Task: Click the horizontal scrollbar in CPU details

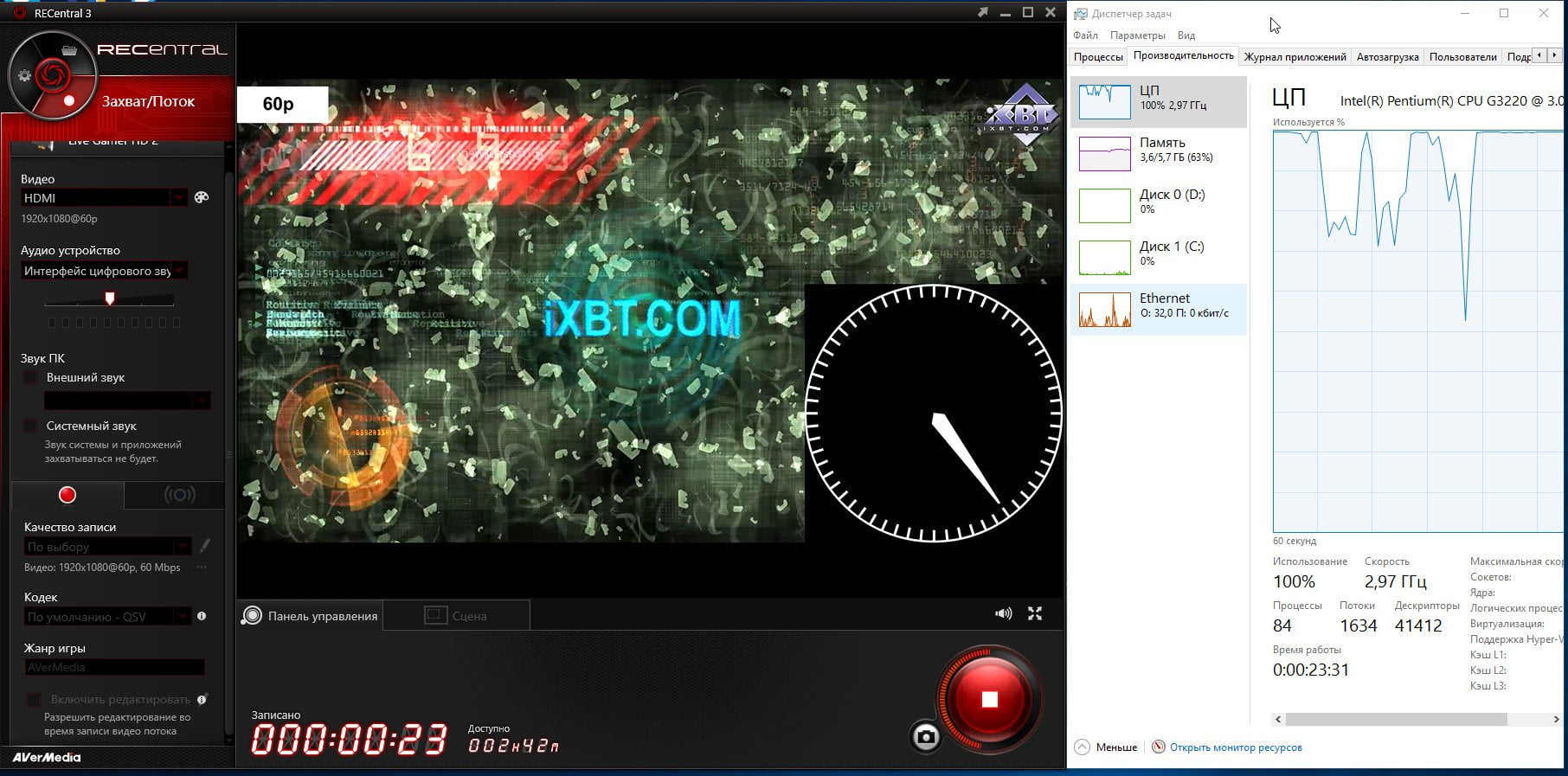Action: coord(1396,719)
